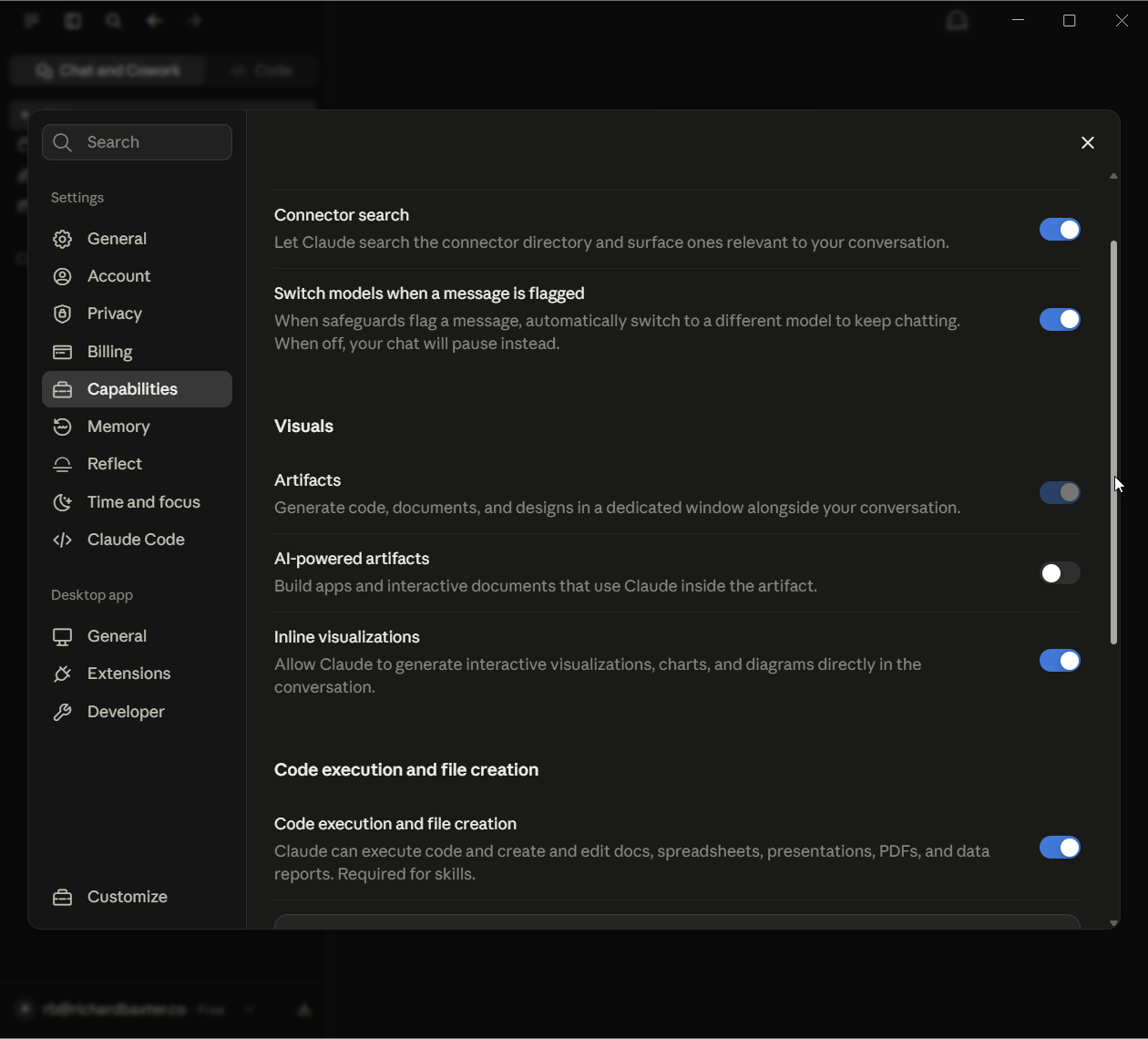
Task: Click the back arrow in background toolbar
Action: [x=154, y=20]
